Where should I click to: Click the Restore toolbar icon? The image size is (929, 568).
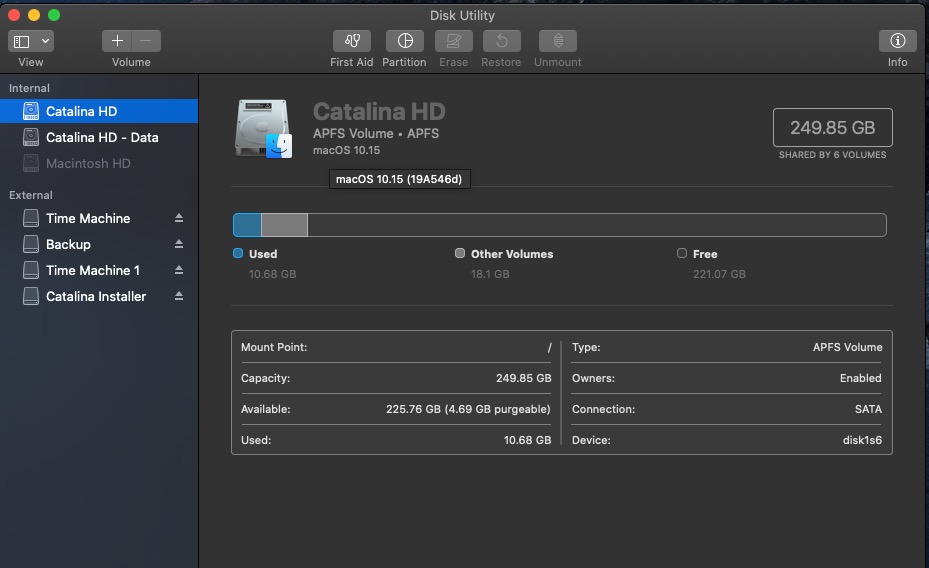502,41
